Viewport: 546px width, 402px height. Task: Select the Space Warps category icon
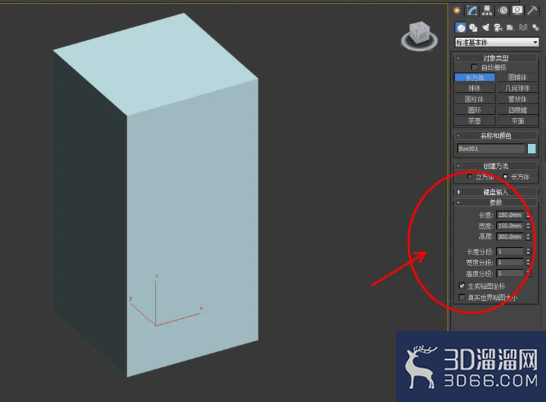[523, 28]
